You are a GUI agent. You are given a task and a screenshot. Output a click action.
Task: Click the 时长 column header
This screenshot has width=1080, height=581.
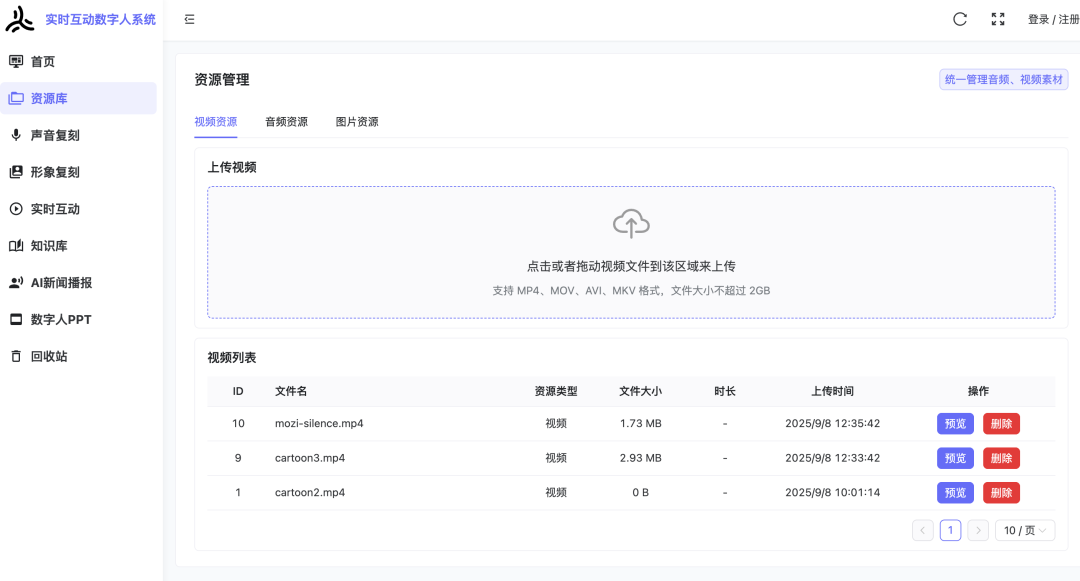click(x=725, y=391)
